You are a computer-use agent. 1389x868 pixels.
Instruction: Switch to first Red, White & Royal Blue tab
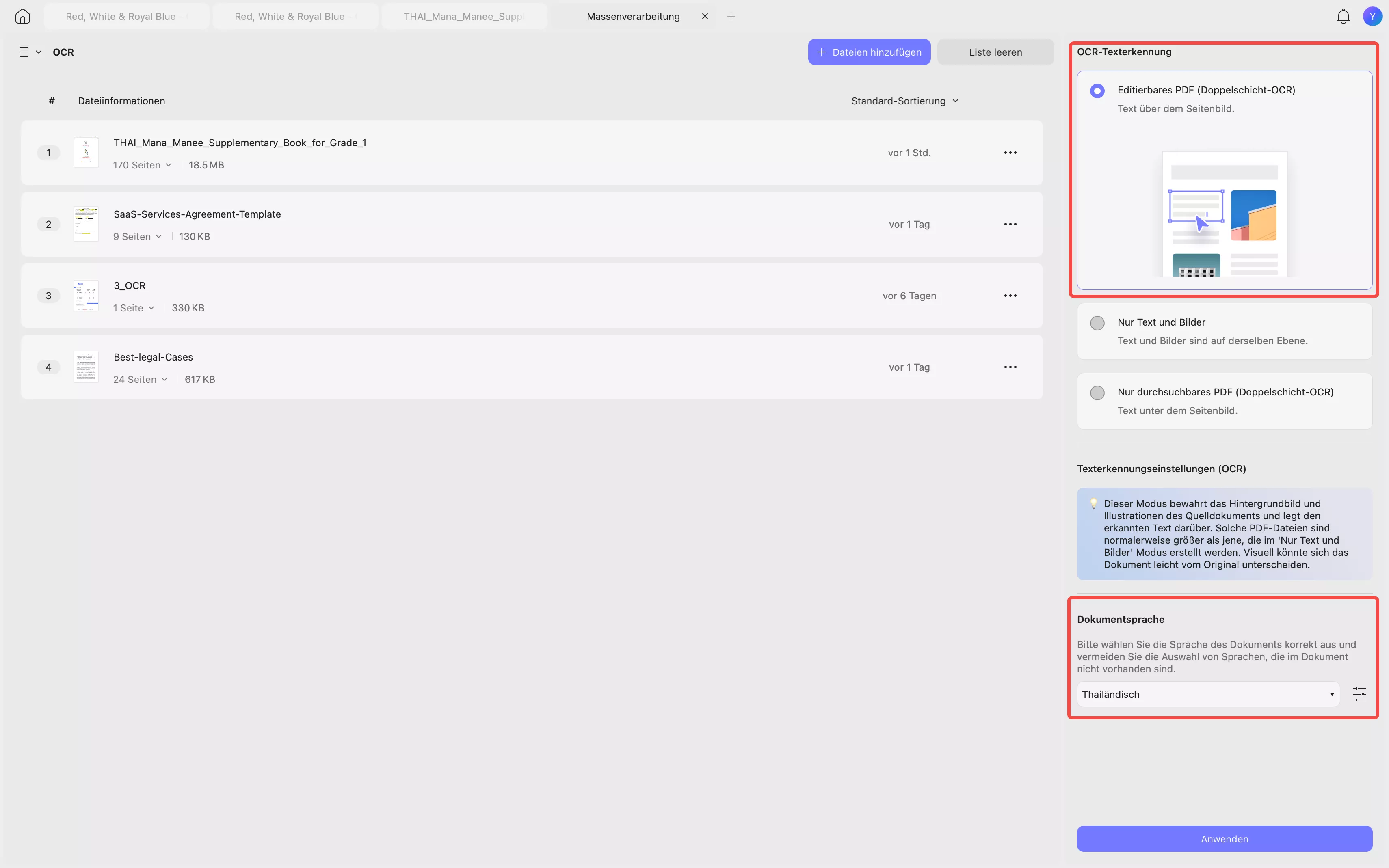point(126,17)
